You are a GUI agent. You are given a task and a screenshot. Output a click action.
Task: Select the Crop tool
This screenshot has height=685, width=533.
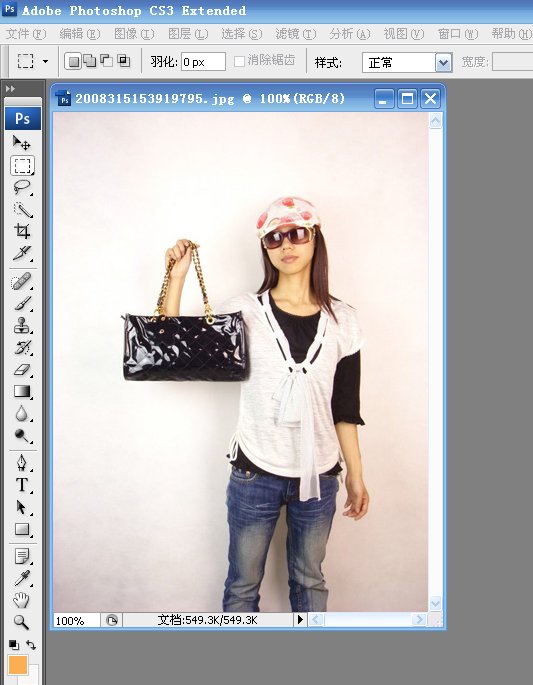[x=22, y=231]
